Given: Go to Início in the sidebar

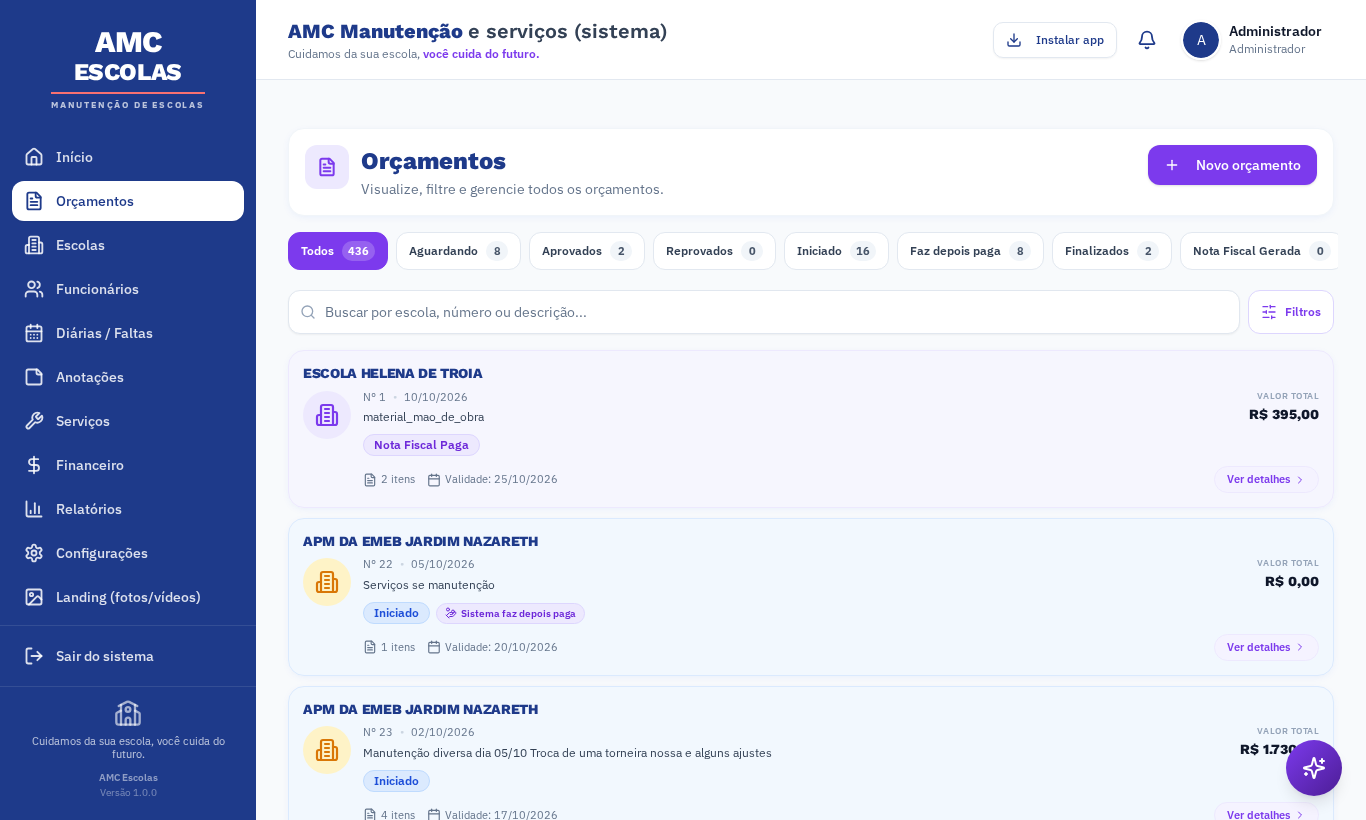Looking at the screenshot, I should click(x=128, y=157).
